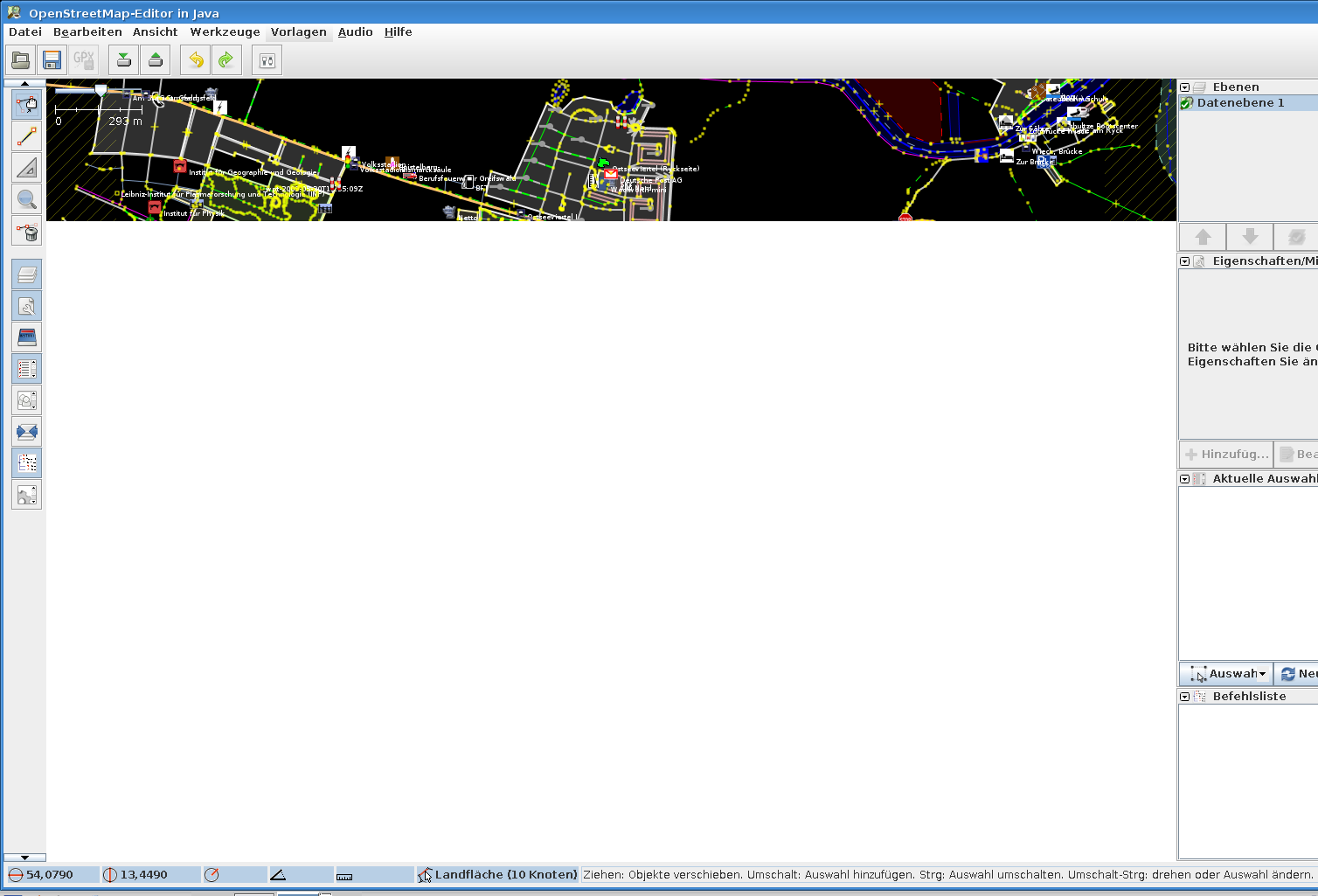The height and width of the screenshot is (896, 1318).
Task: Click the Hinzufügen button
Action: click(1226, 455)
